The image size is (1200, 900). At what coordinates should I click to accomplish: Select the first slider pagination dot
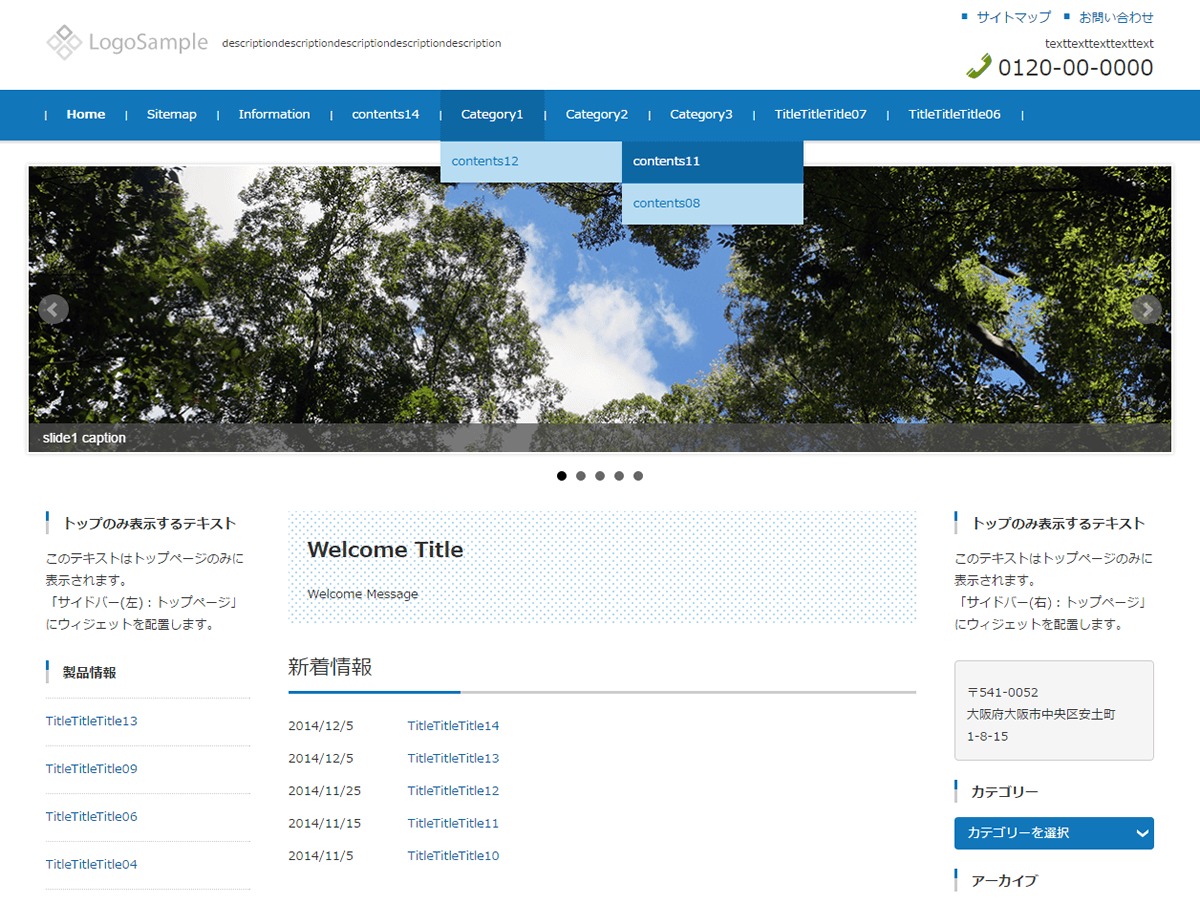point(562,476)
